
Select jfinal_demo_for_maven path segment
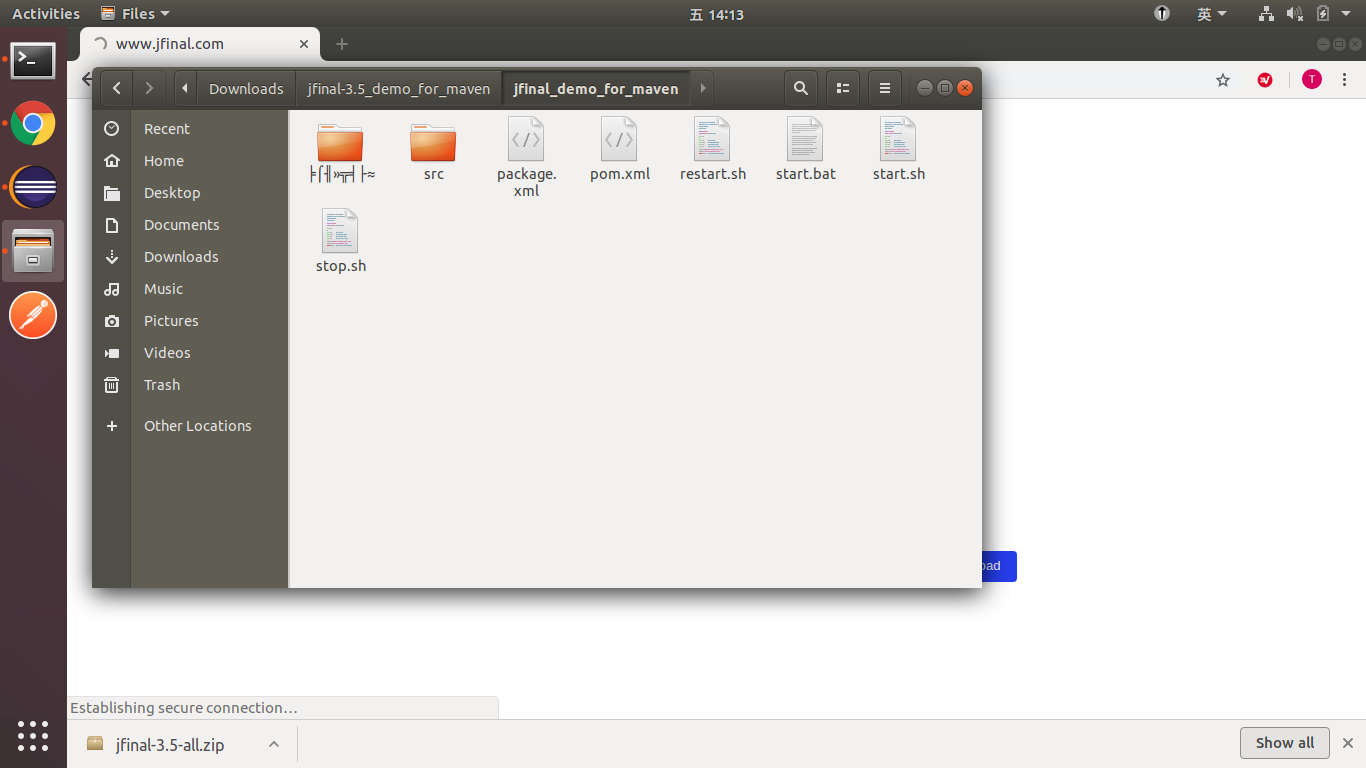pyautogui.click(x=596, y=88)
